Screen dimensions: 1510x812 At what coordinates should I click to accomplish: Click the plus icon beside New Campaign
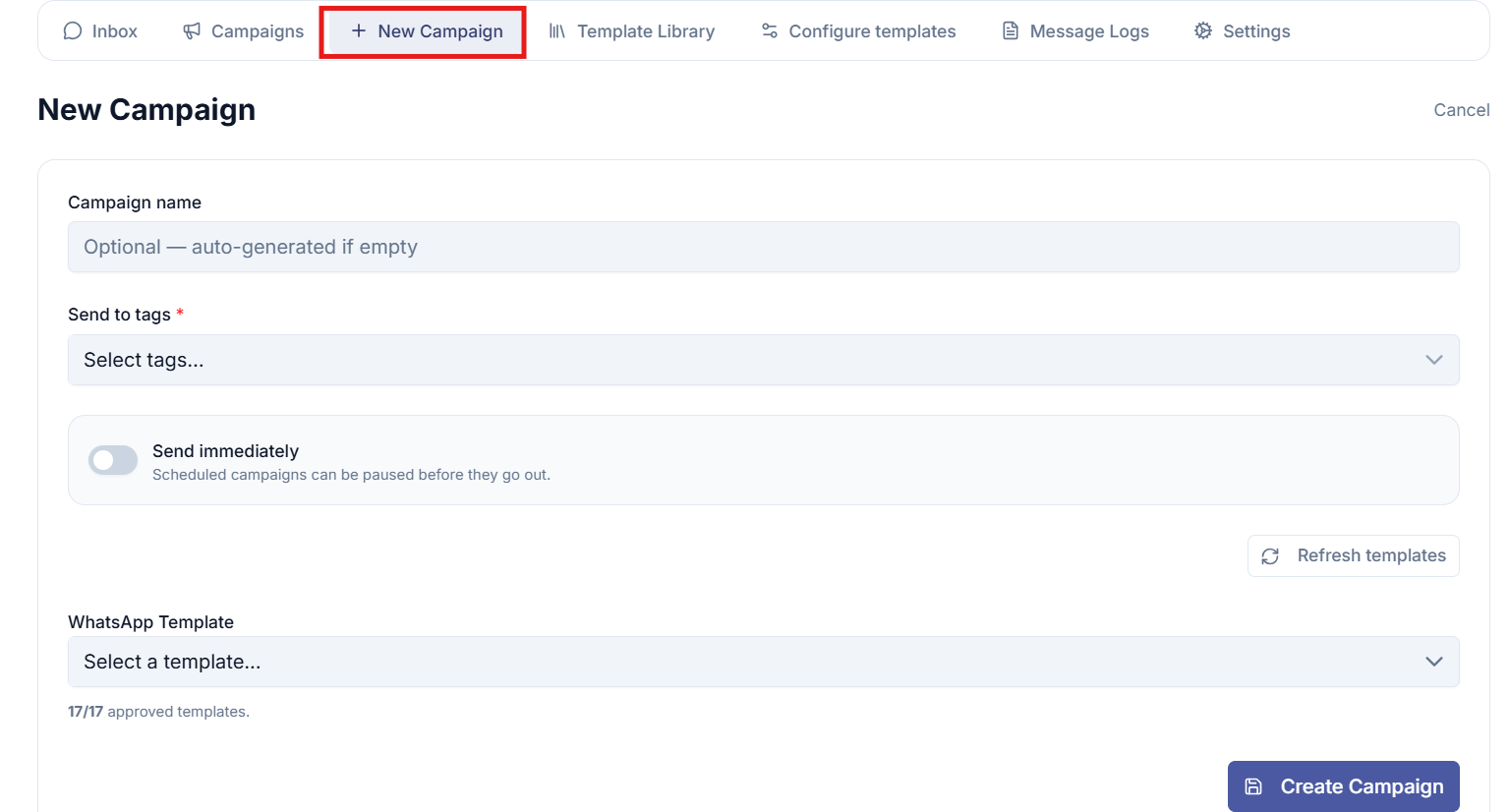pos(359,30)
